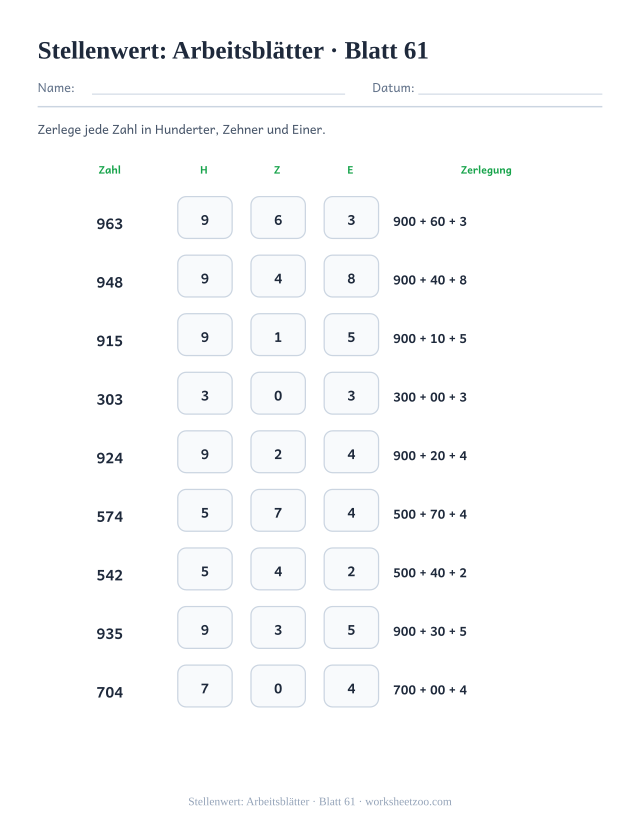This screenshot has width=640, height=829.
Task: Click the number 574 in Zahl column
Action: (109, 517)
